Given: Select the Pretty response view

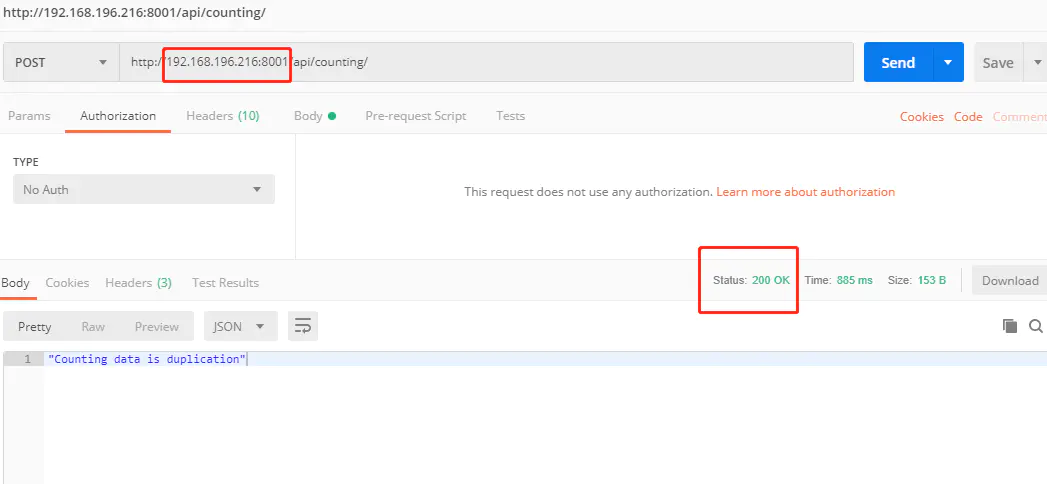Looking at the screenshot, I should click(35, 326).
